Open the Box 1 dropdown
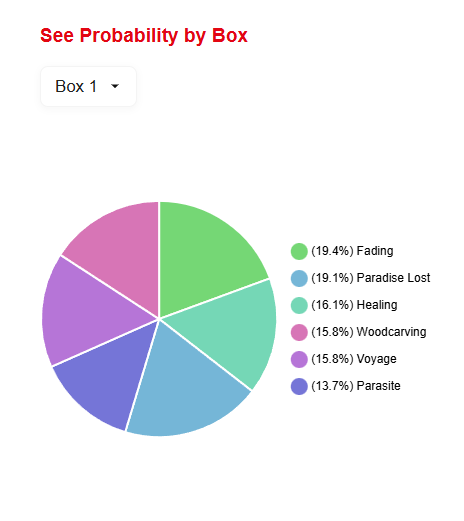 tap(88, 86)
